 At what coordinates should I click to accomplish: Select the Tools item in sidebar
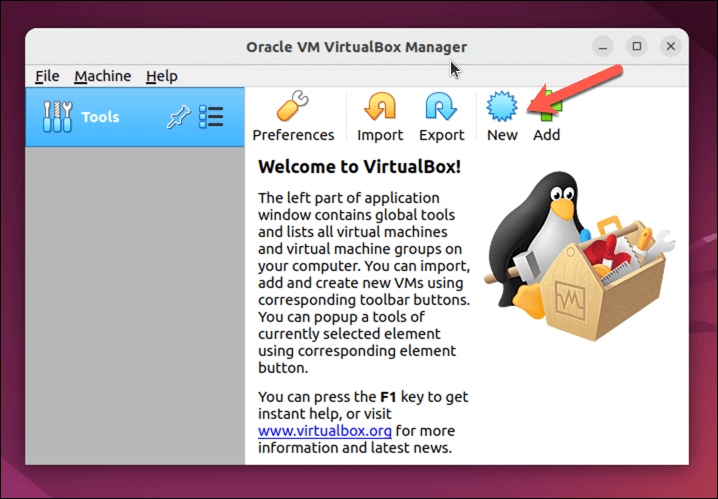(135, 117)
